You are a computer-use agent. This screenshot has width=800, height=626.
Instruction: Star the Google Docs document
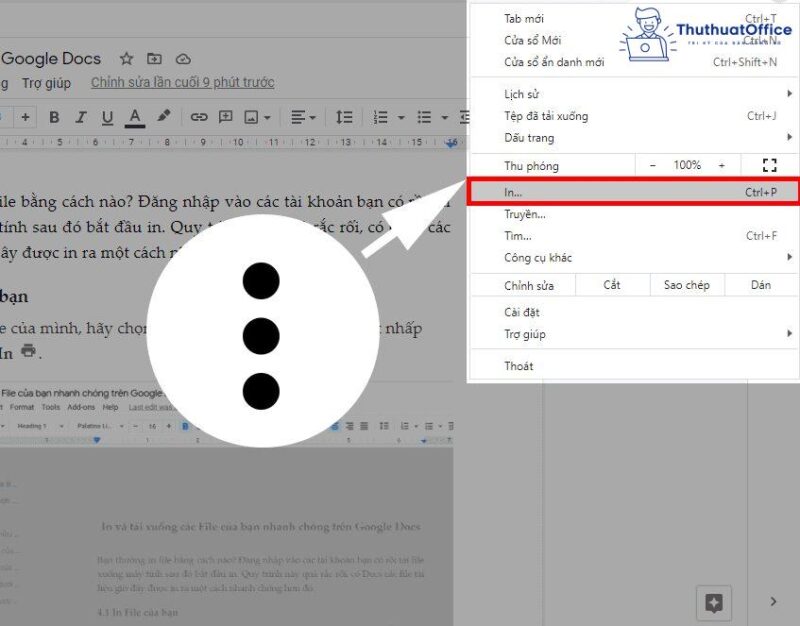126,59
